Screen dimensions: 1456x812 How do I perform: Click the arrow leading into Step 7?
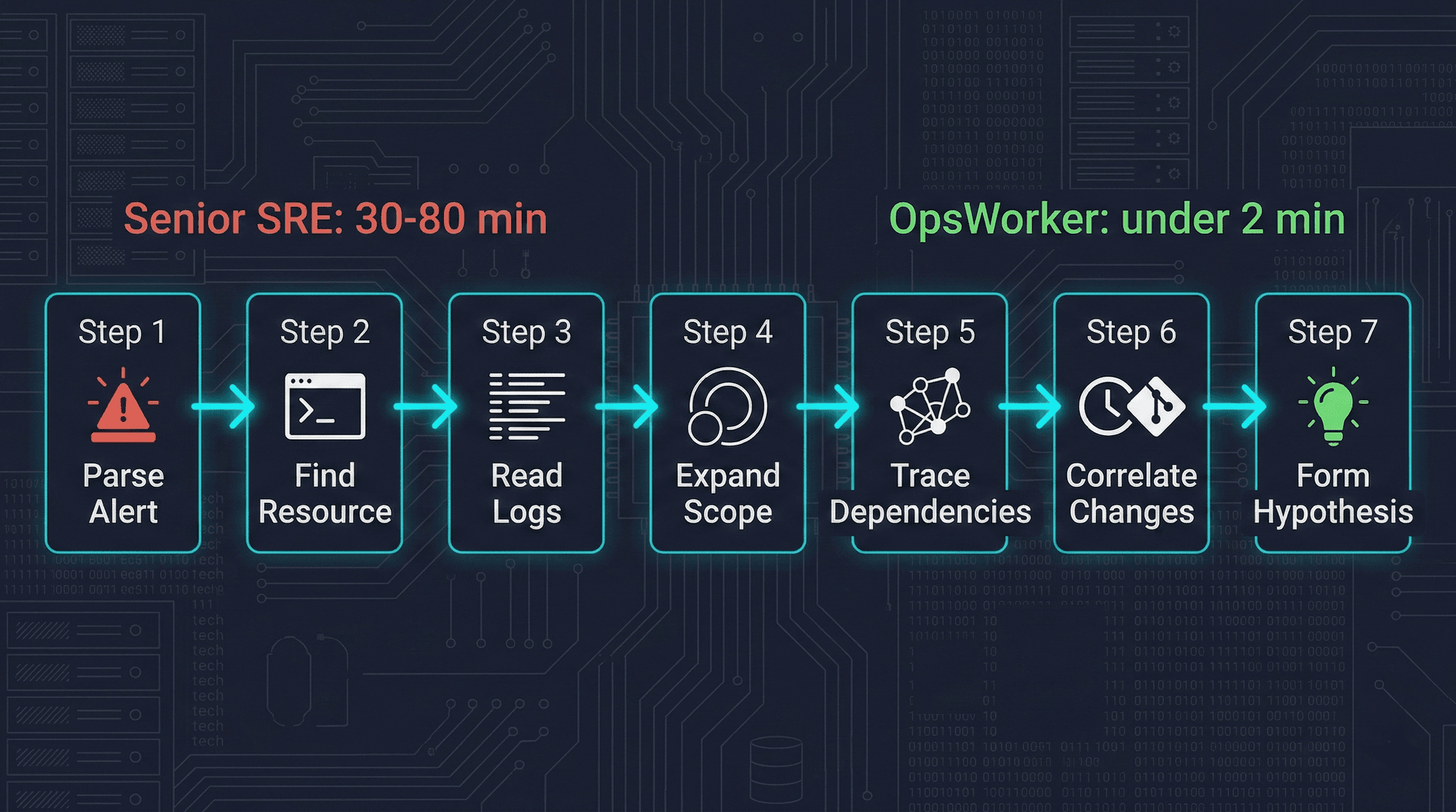point(1238,407)
